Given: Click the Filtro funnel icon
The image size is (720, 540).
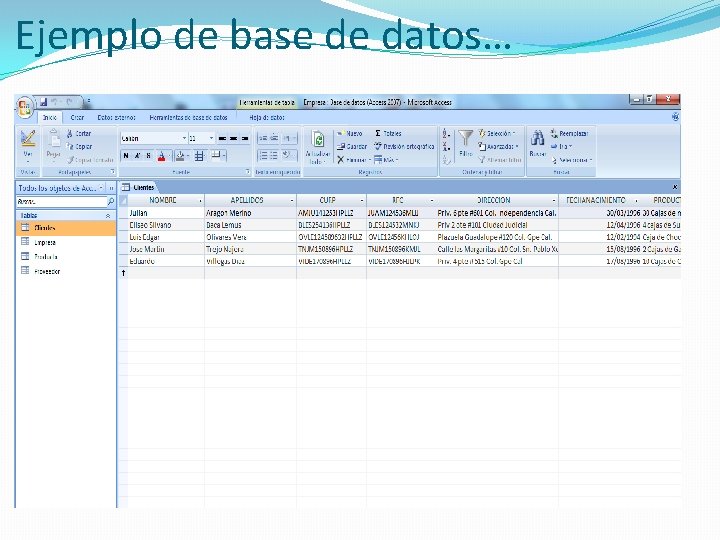Looking at the screenshot, I should point(466,138).
